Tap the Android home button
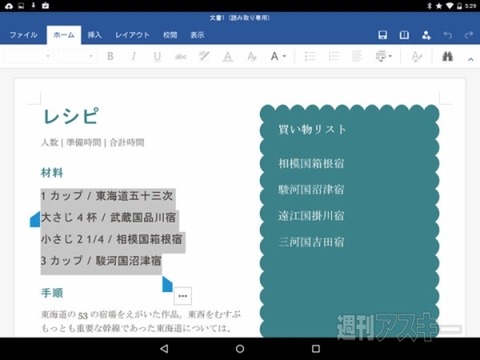Screen dimensions: 480x360 tap(240, 349)
